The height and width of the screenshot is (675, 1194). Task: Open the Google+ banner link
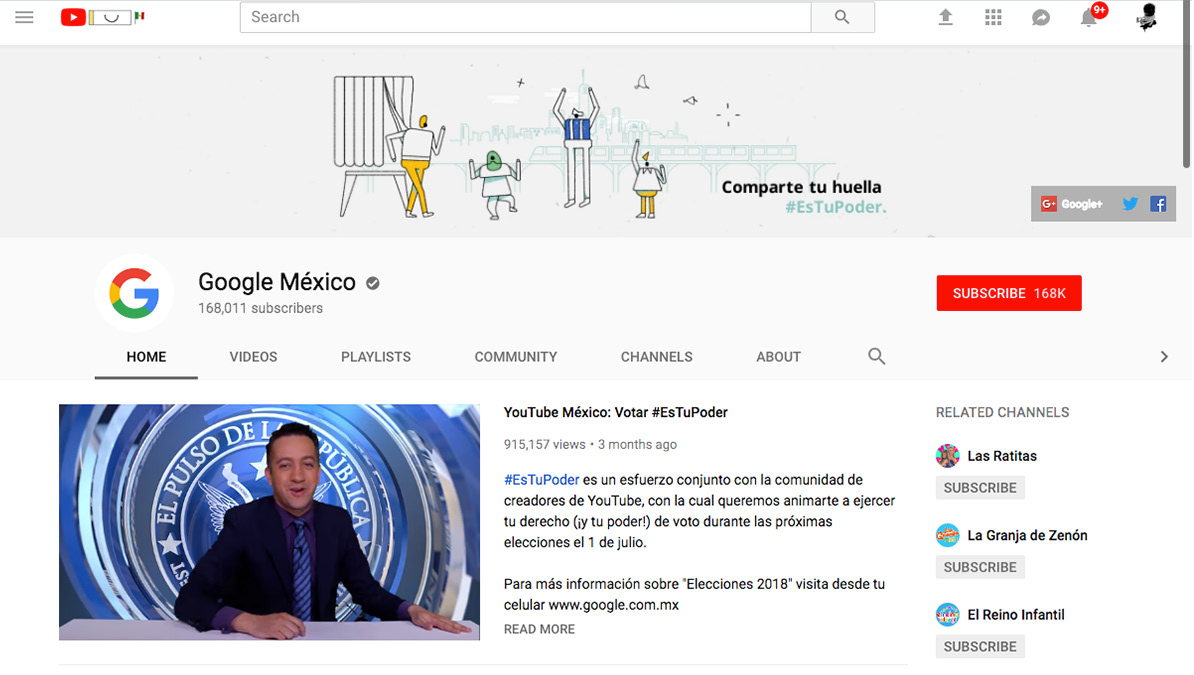pos(1072,204)
